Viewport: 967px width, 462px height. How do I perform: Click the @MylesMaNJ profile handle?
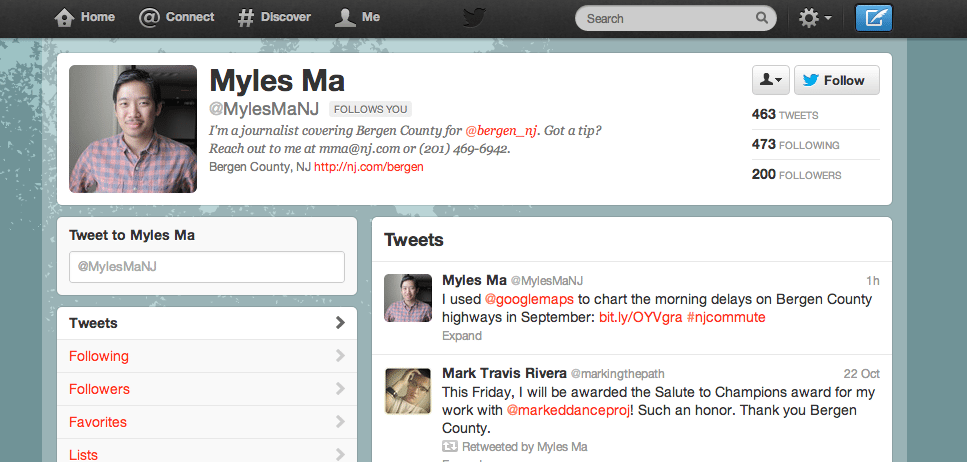[x=264, y=109]
